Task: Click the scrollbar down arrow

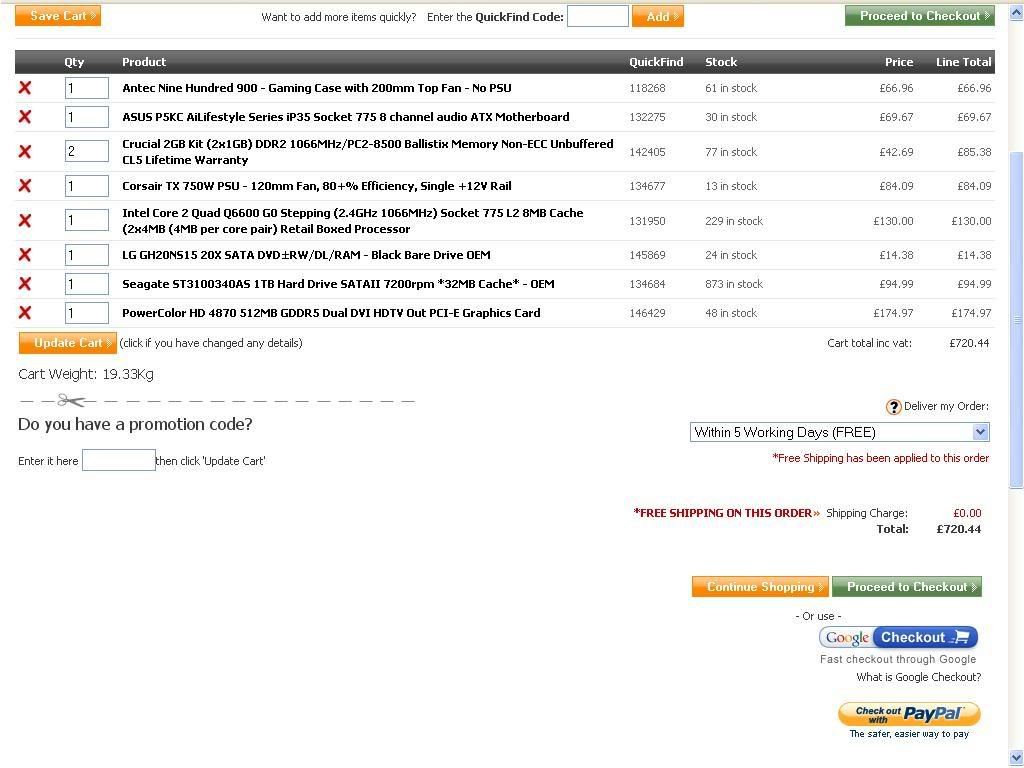Action: click(1016, 758)
